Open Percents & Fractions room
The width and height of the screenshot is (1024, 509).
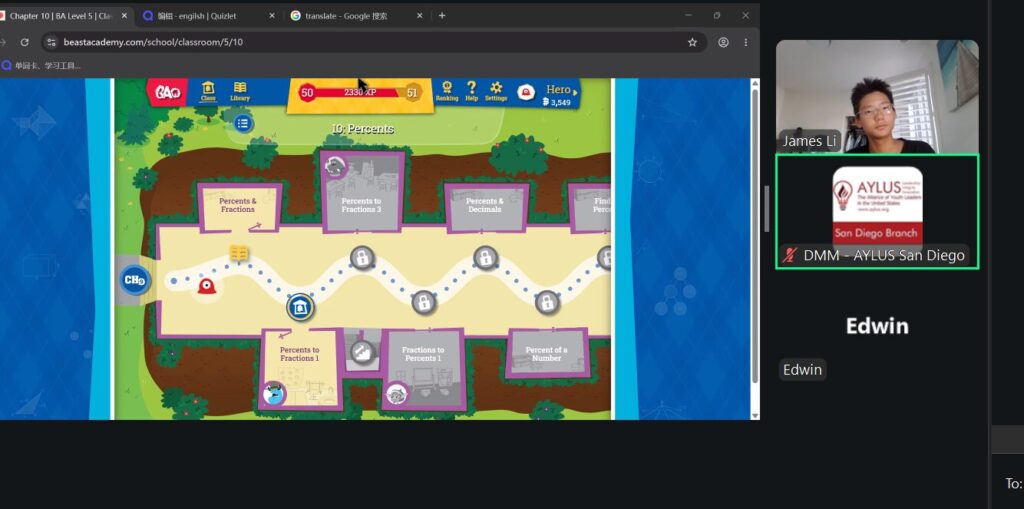click(x=238, y=206)
